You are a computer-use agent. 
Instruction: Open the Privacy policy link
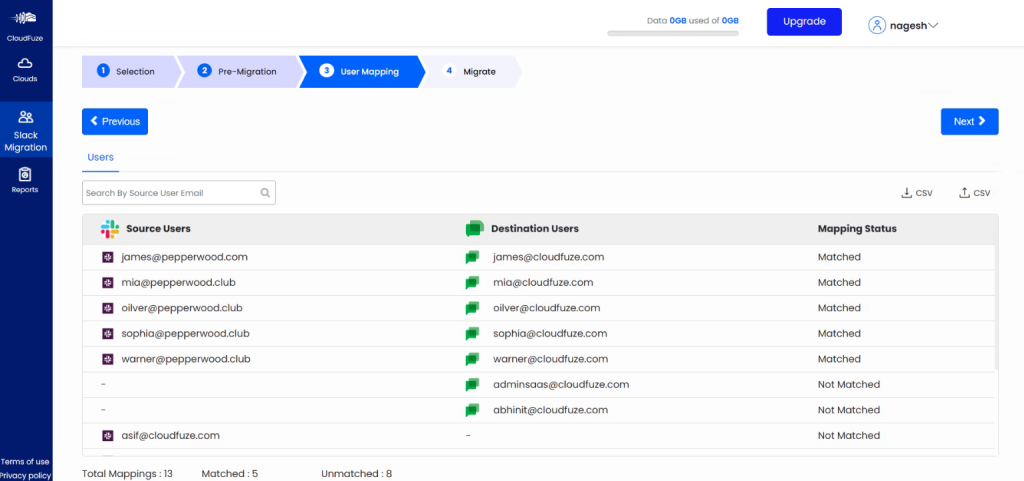point(25,475)
